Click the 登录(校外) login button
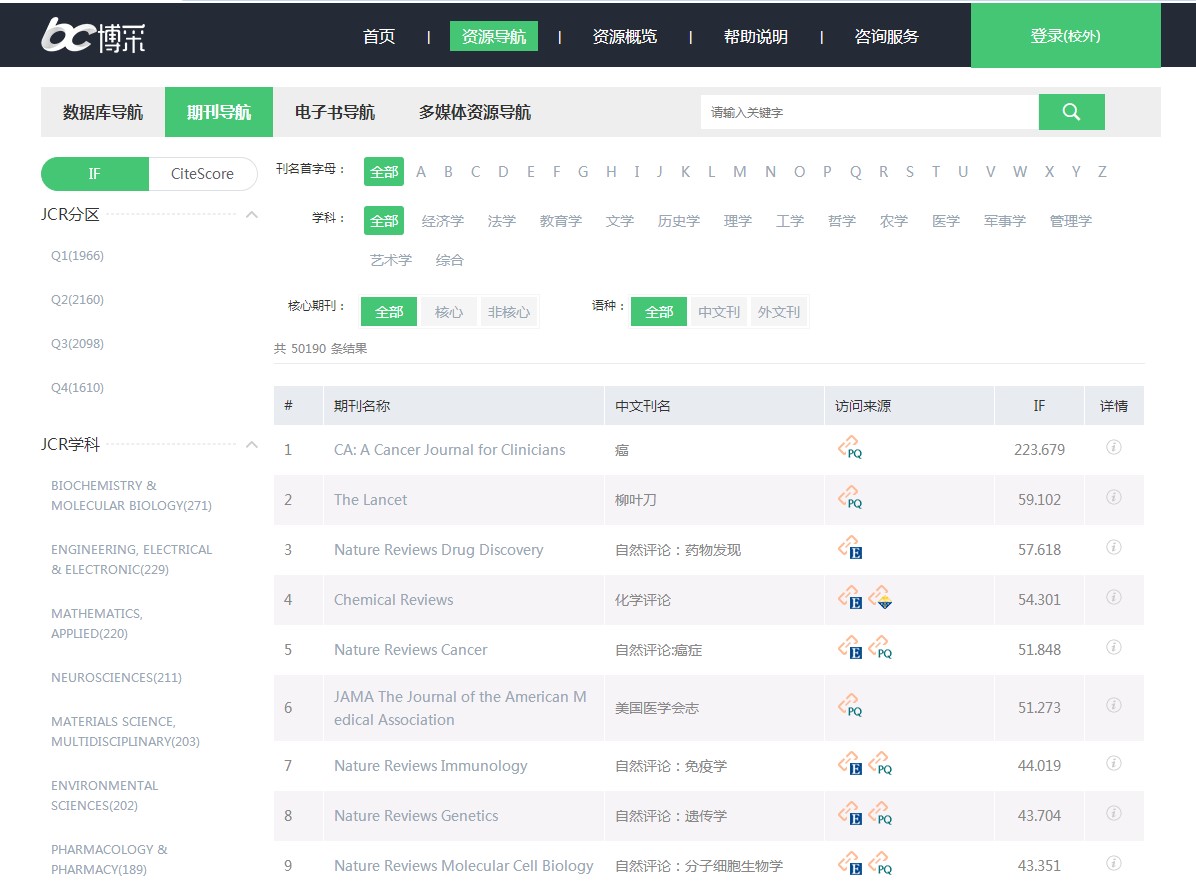Image resolution: width=1196 pixels, height=889 pixels. [1065, 36]
